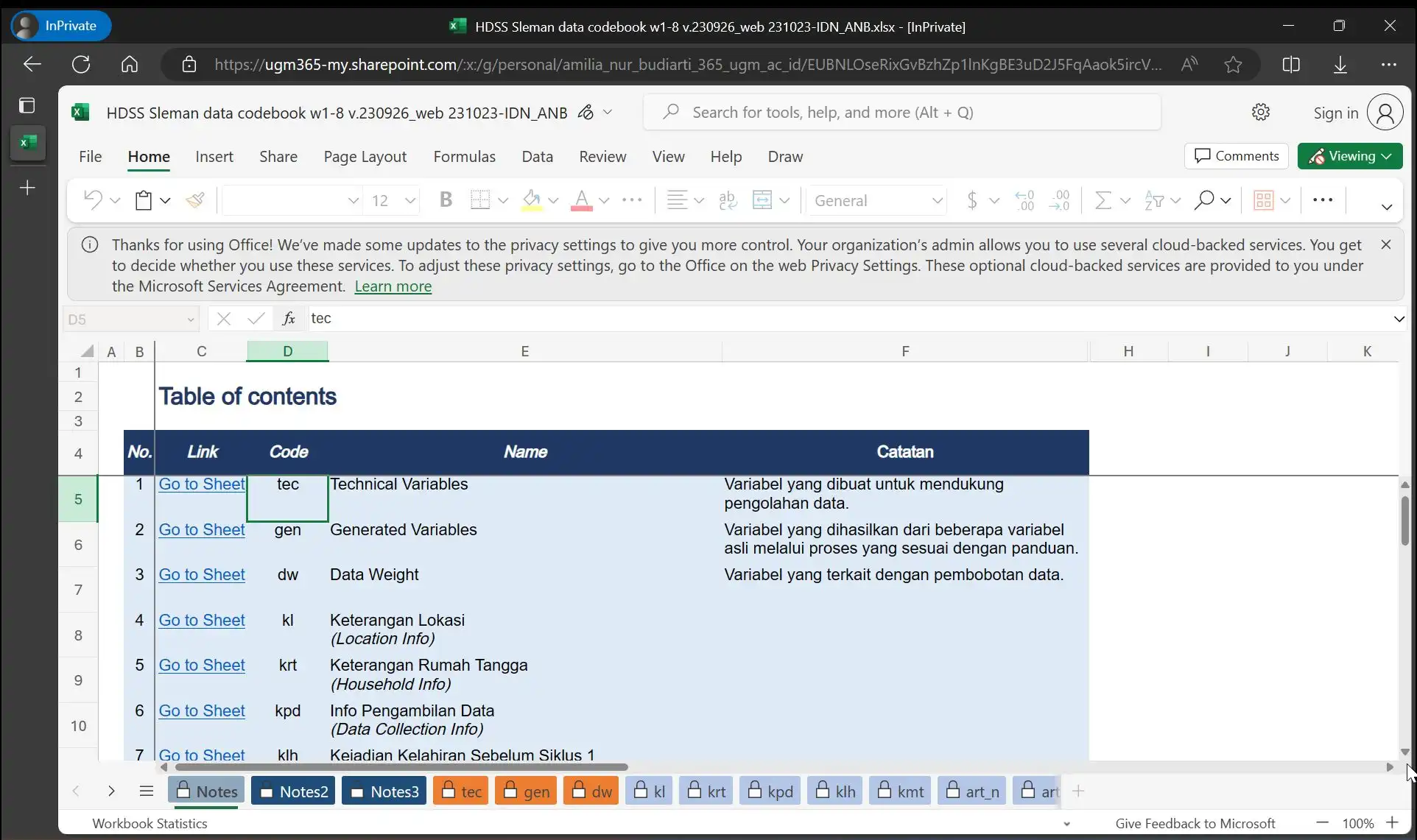Image resolution: width=1417 pixels, height=840 pixels.
Task: Open the Comments button
Action: [x=1237, y=156]
